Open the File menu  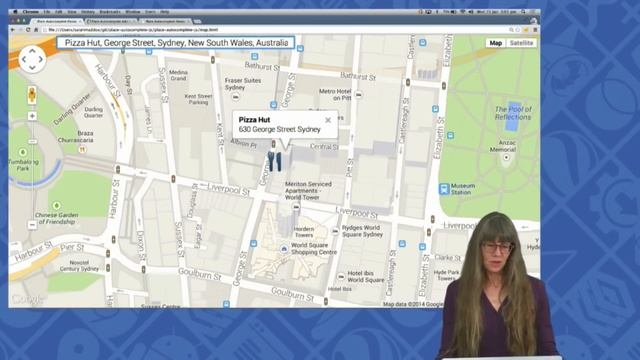pyautogui.click(x=47, y=12)
